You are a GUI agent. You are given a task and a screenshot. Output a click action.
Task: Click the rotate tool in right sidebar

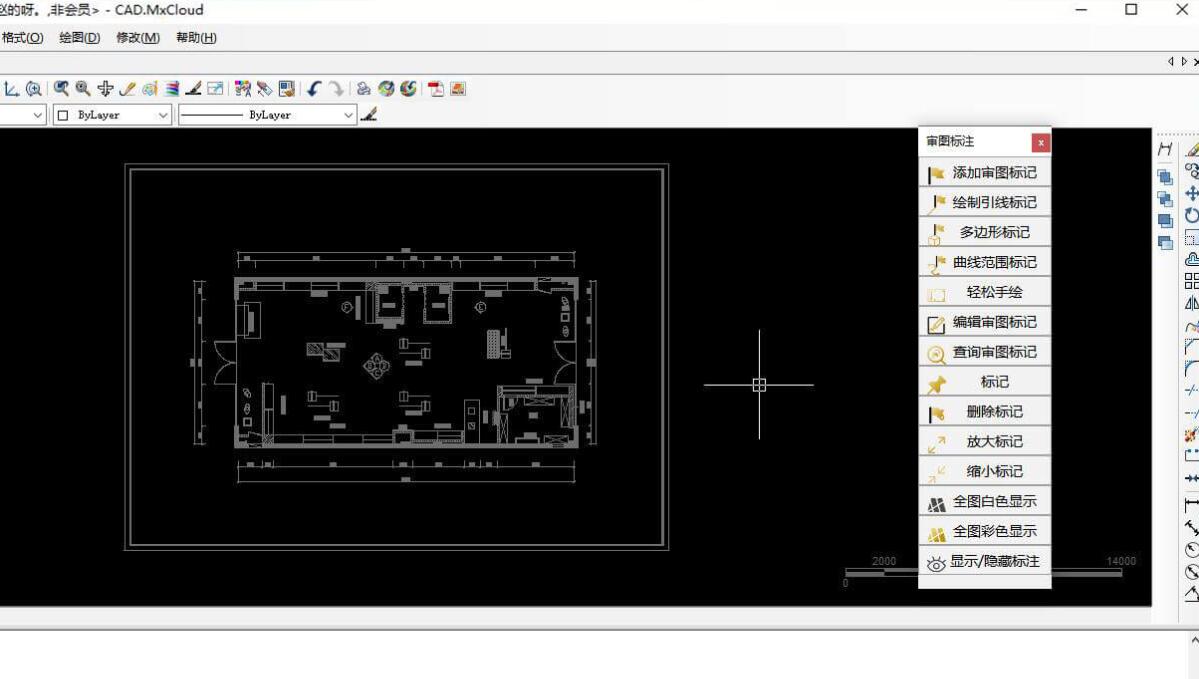pyautogui.click(x=1191, y=215)
